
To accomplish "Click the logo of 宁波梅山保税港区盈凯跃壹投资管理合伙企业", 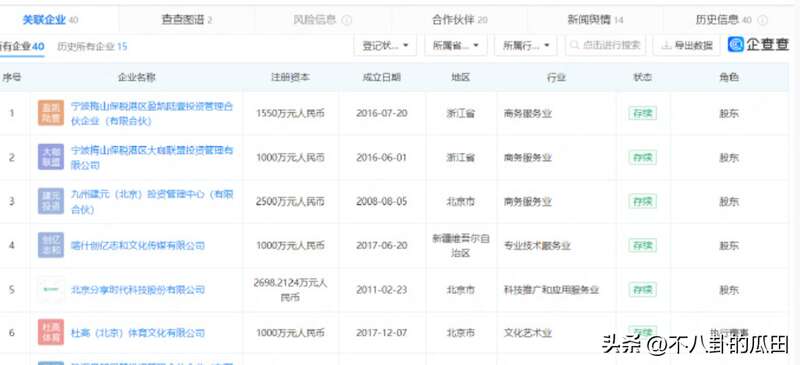I will point(51,113).
